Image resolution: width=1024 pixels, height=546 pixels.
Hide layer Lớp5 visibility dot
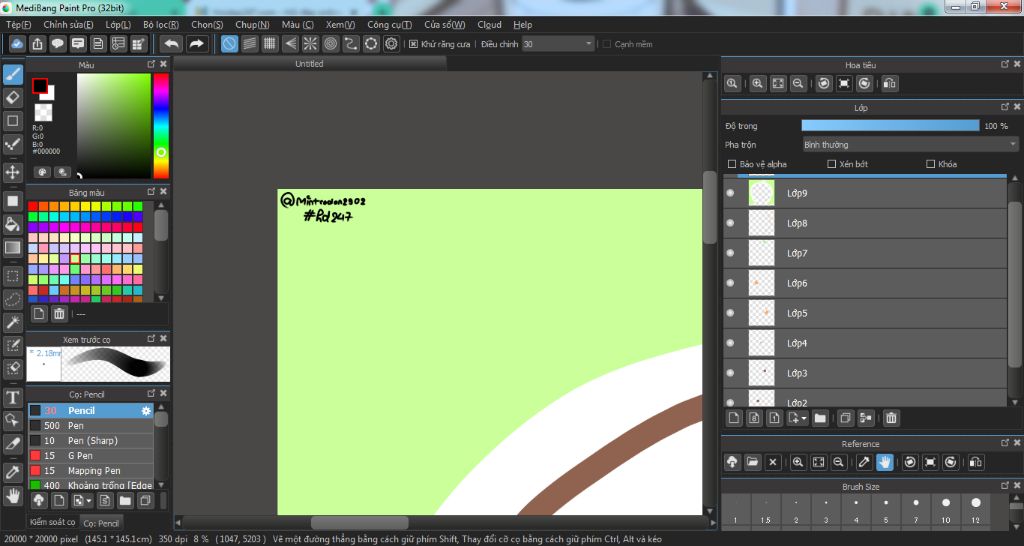pos(731,313)
